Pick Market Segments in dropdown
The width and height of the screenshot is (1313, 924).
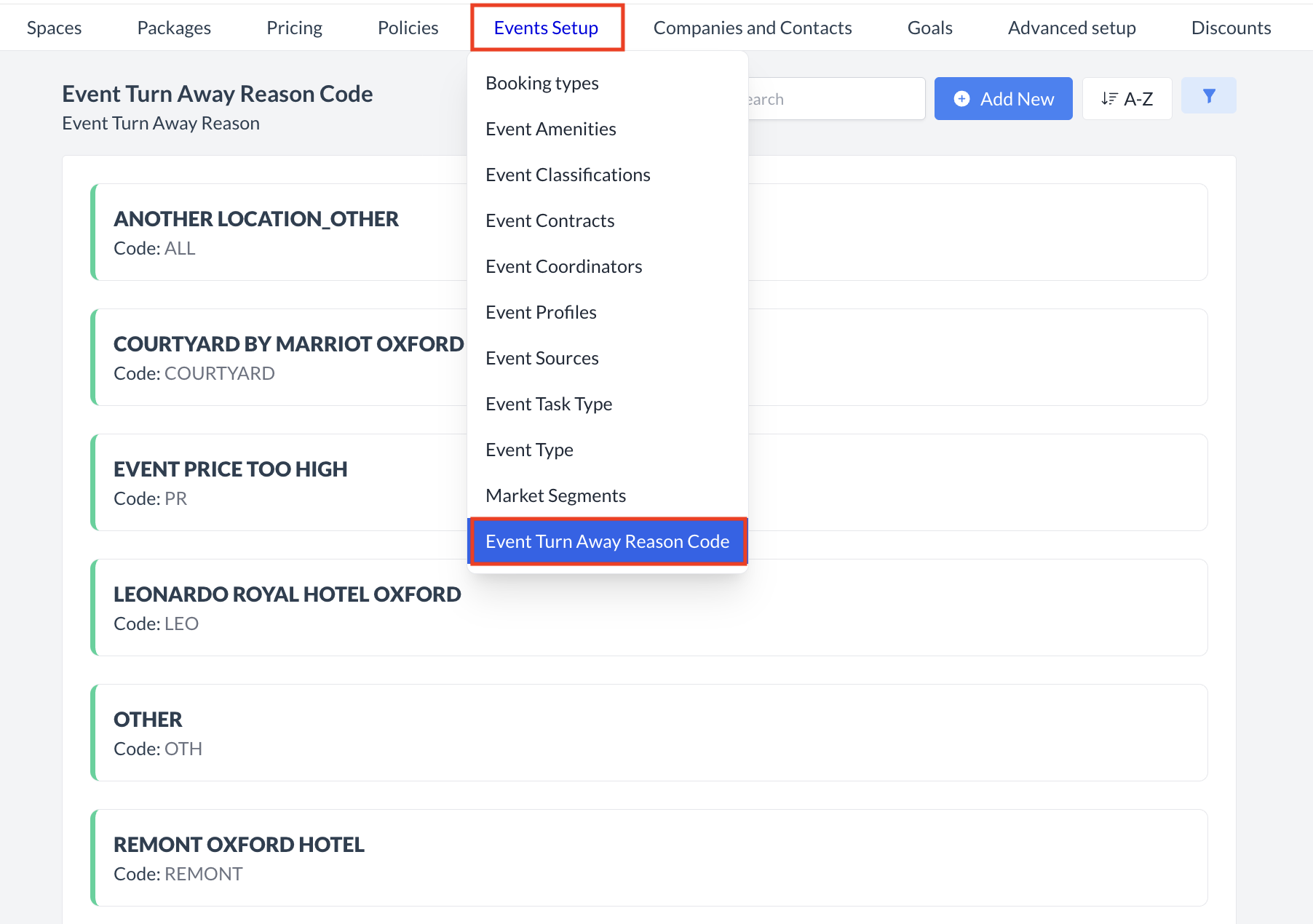pyautogui.click(x=555, y=495)
